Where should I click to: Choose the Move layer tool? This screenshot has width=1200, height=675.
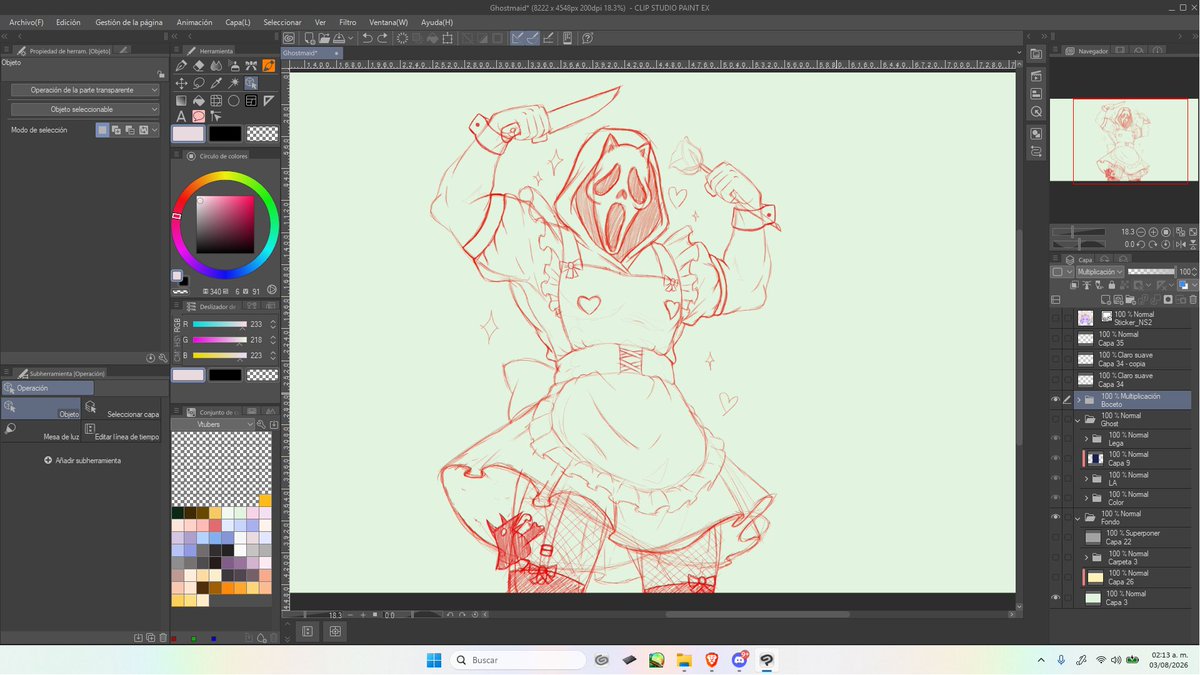tap(181, 83)
